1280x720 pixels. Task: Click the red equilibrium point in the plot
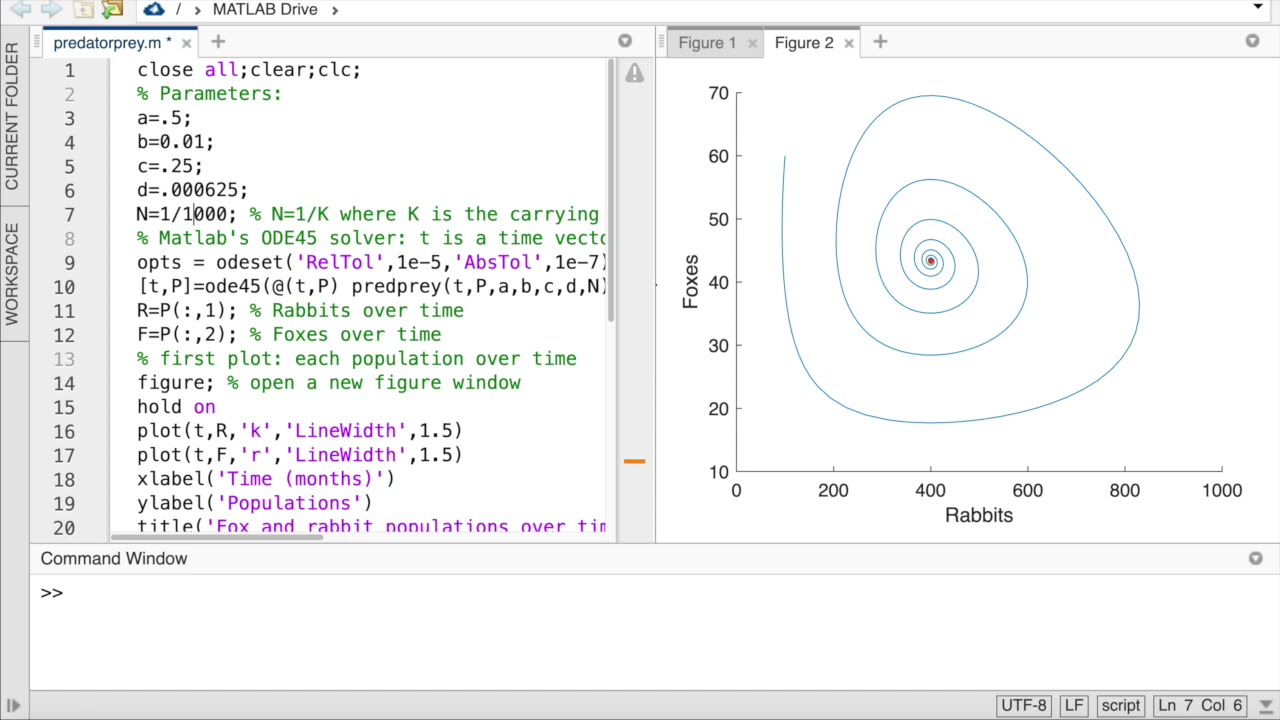(x=931, y=261)
